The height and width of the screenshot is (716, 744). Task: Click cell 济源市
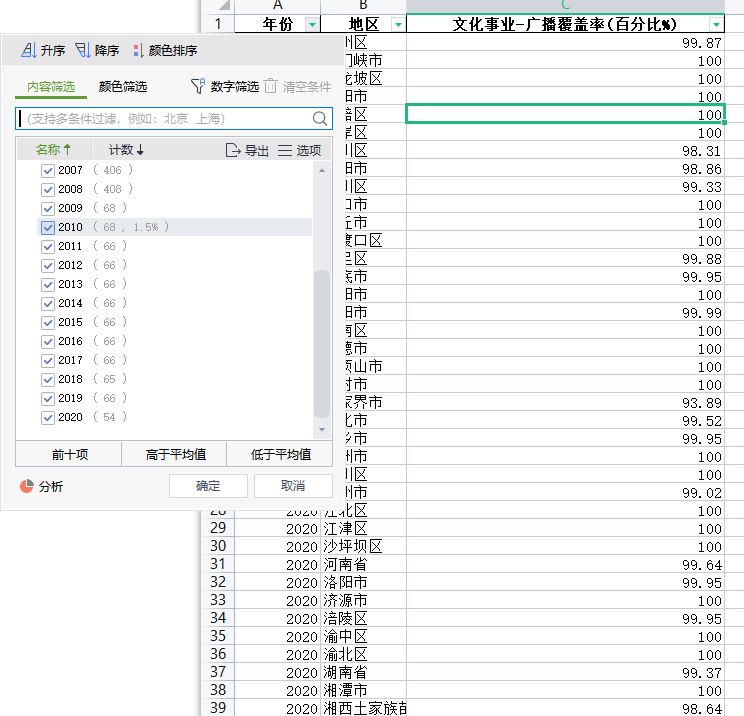coord(363,601)
